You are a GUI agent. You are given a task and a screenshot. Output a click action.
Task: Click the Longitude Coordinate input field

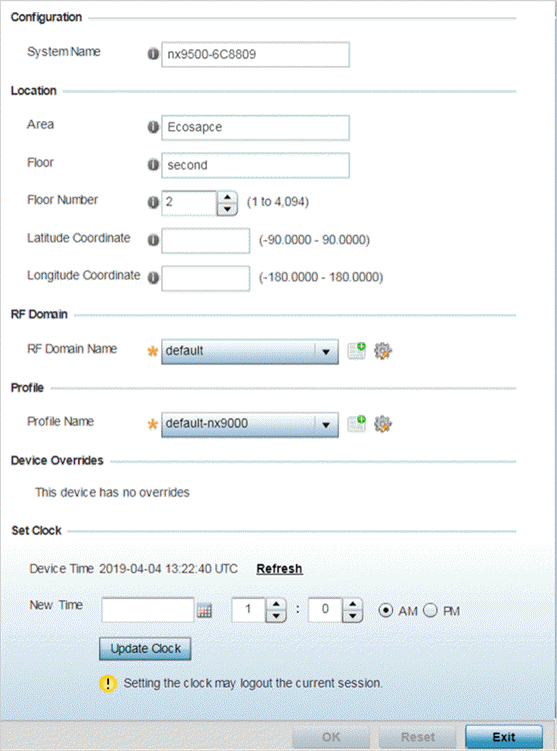205,278
